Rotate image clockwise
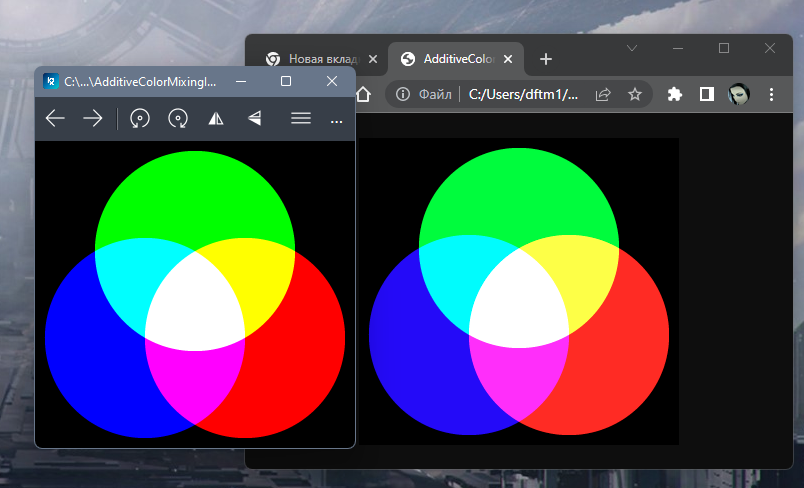 click(x=178, y=119)
